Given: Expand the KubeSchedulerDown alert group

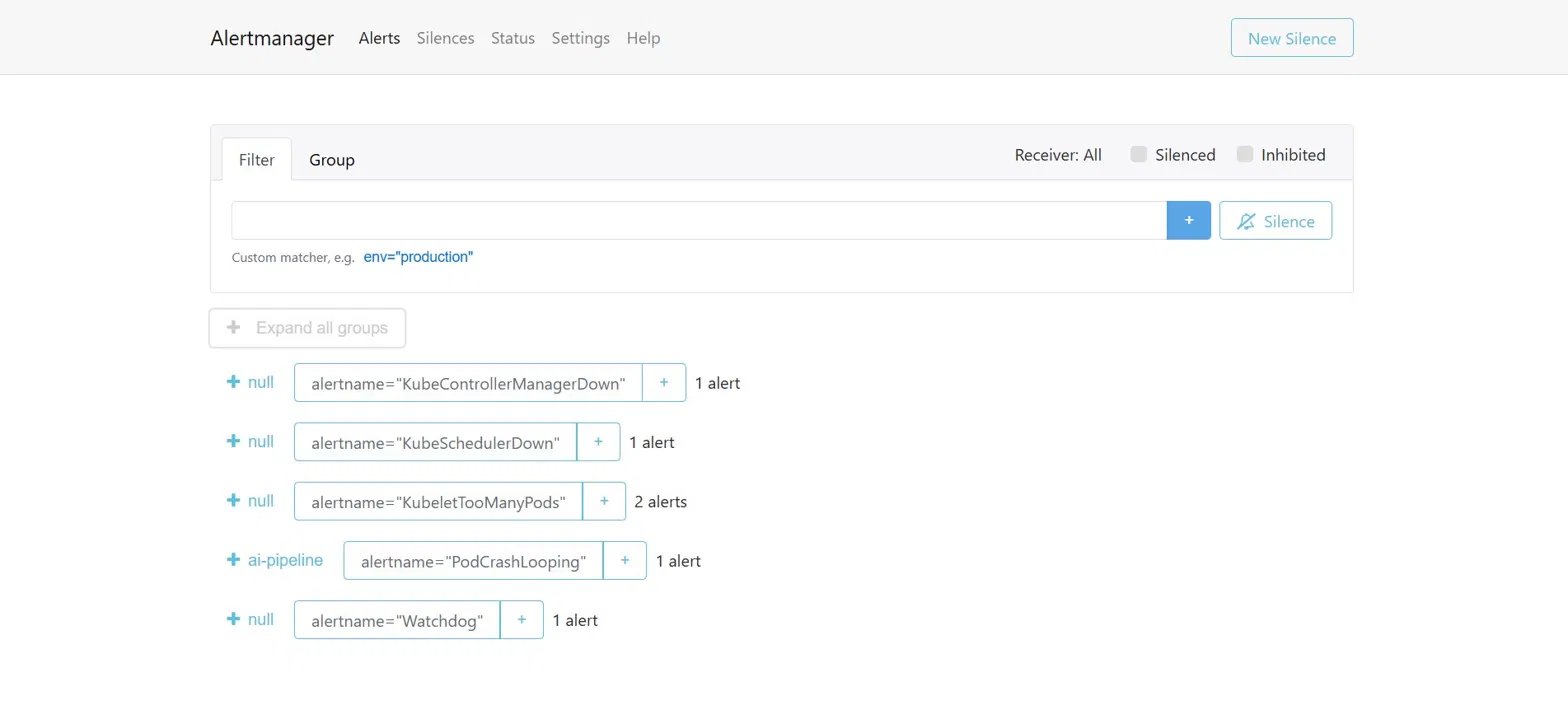Looking at the screenshot, I should pos(250,441).
